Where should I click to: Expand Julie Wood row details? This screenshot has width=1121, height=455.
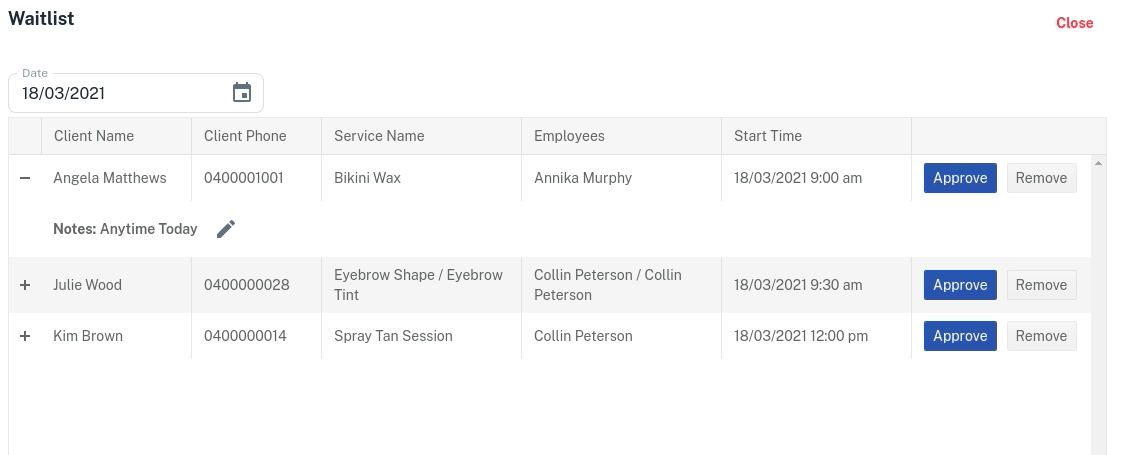click(x=25, y=285)
